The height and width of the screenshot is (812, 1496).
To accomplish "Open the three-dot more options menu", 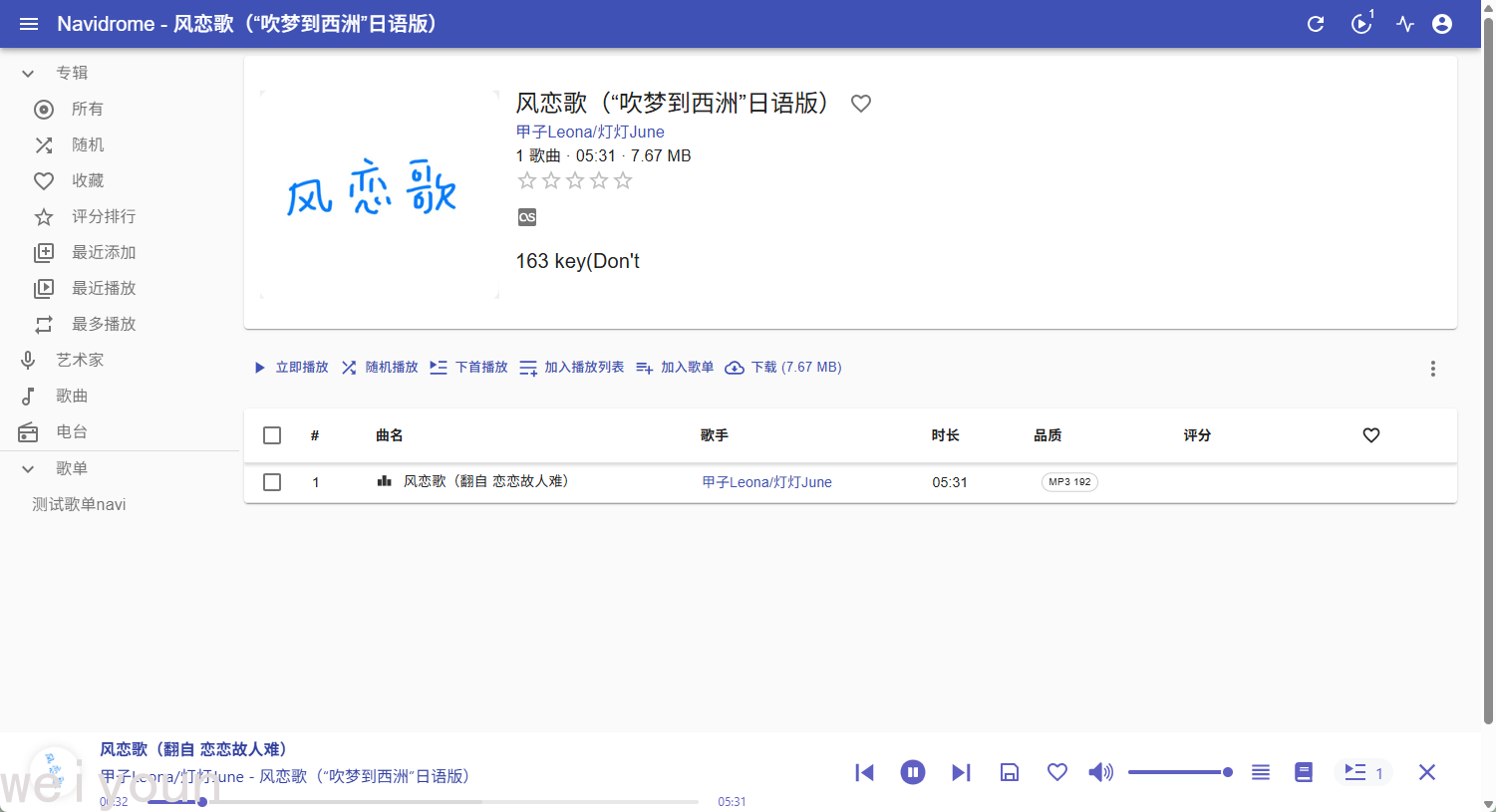I will (x=1433, y=369).
